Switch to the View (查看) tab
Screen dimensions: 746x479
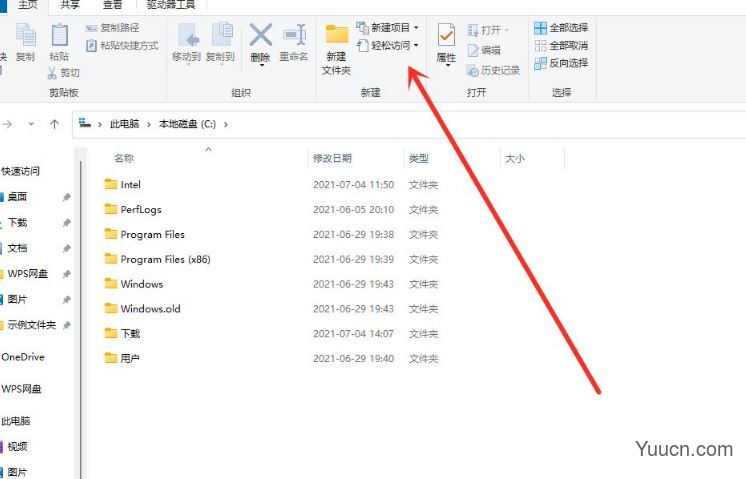[112, 5]
